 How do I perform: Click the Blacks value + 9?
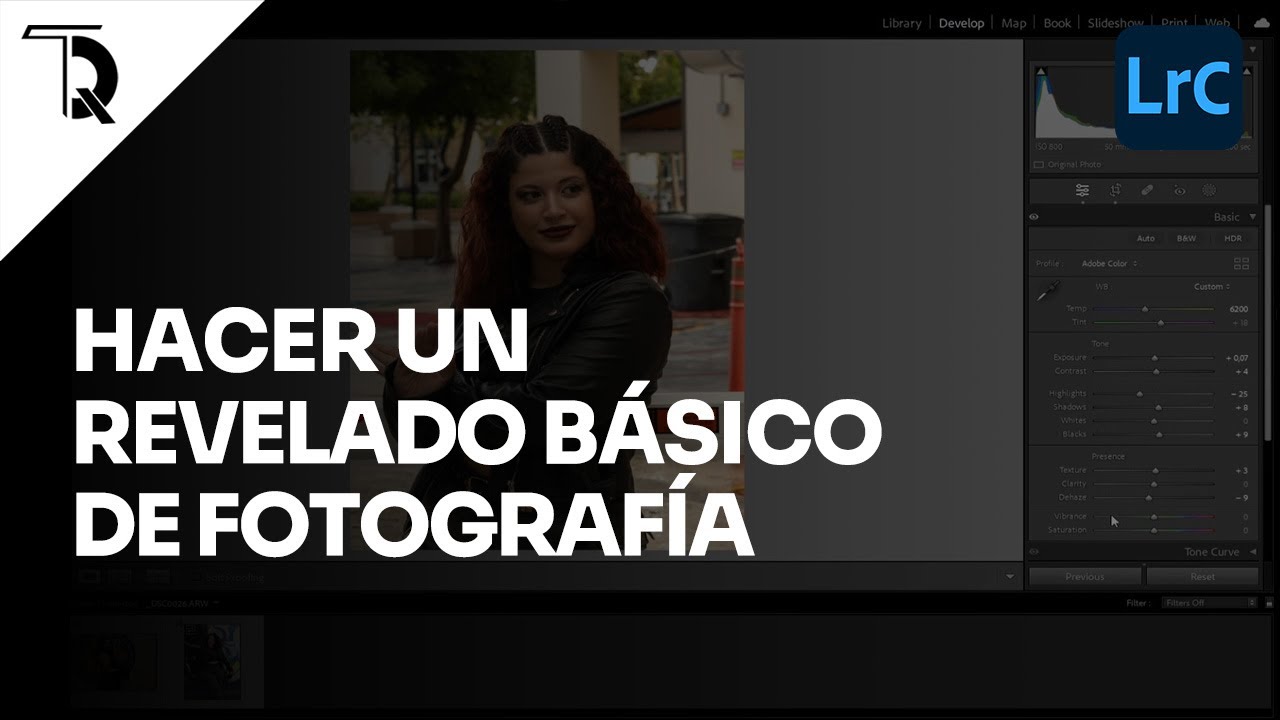coord(1241,435)
